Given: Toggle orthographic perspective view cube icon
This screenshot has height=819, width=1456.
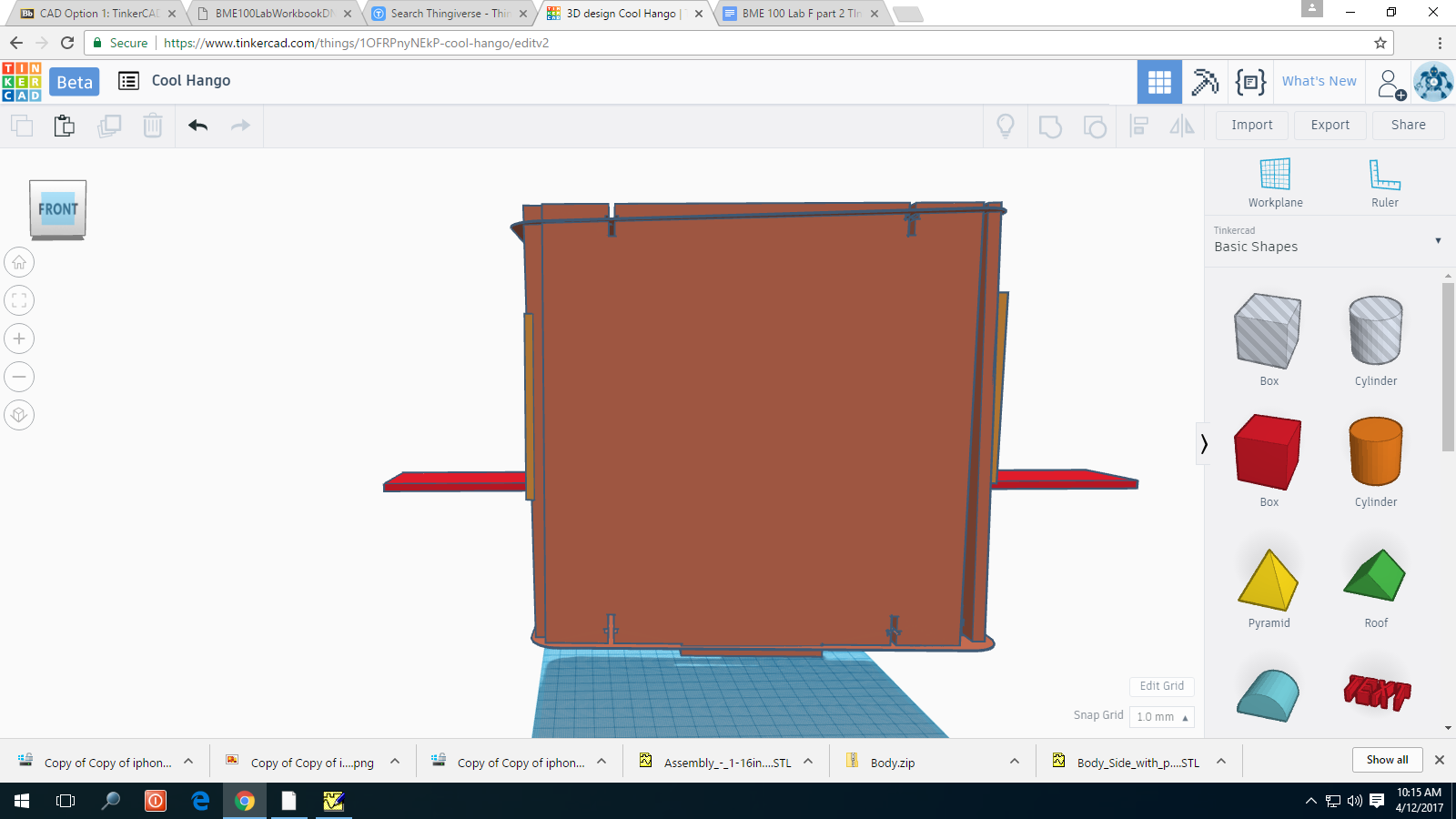Looking at the screenshot, I should [19, 415].
